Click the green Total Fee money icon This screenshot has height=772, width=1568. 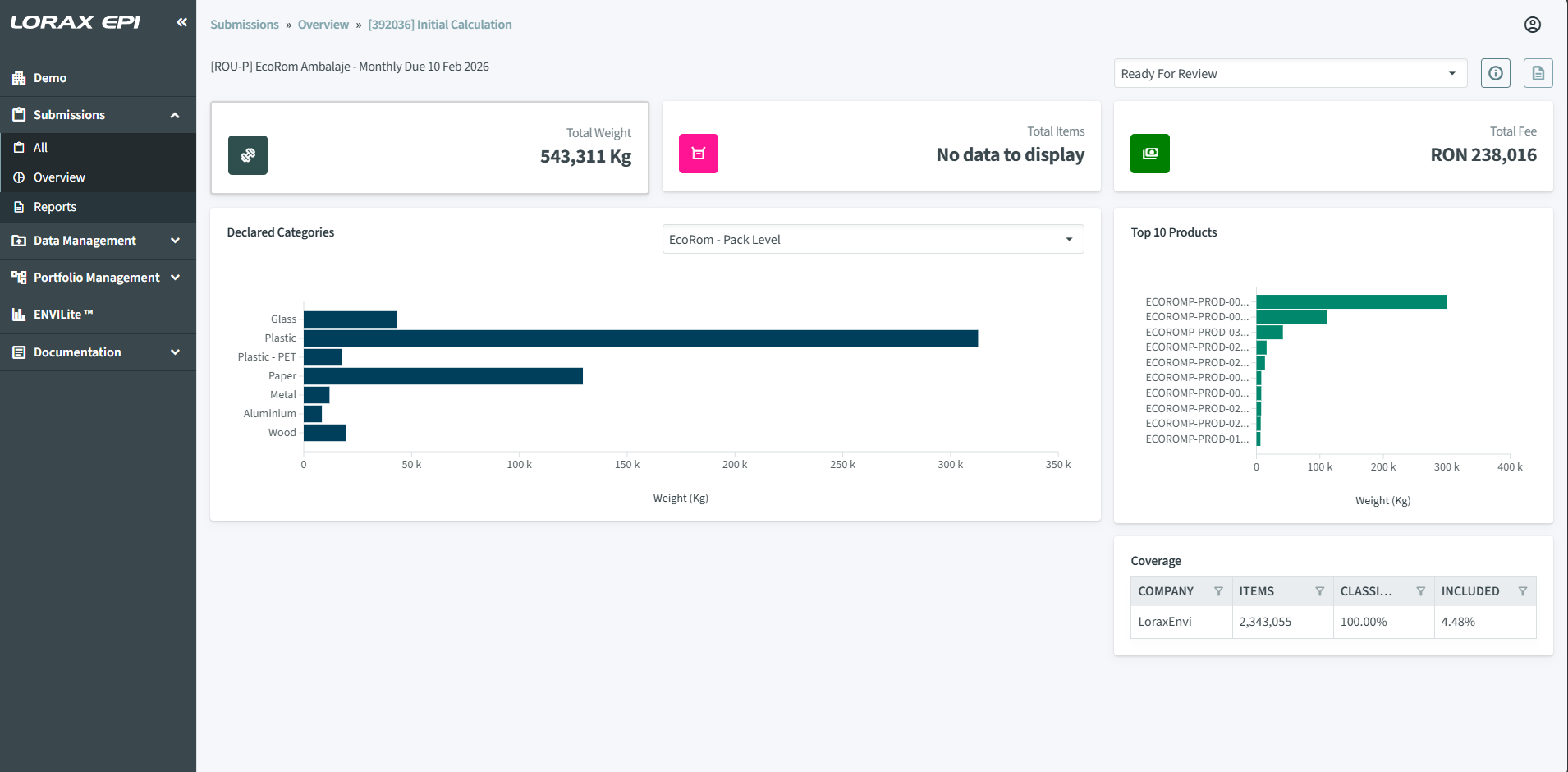coord(1149,154)
